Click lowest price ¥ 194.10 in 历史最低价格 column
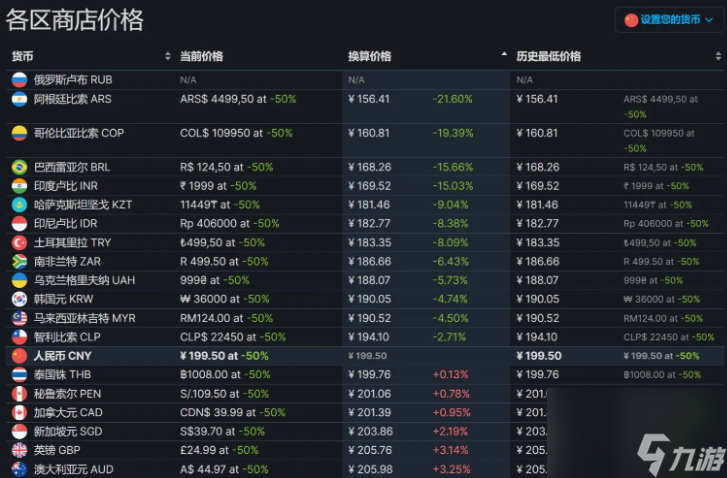This screenshot has height=478, width=727. coord(537,337)
